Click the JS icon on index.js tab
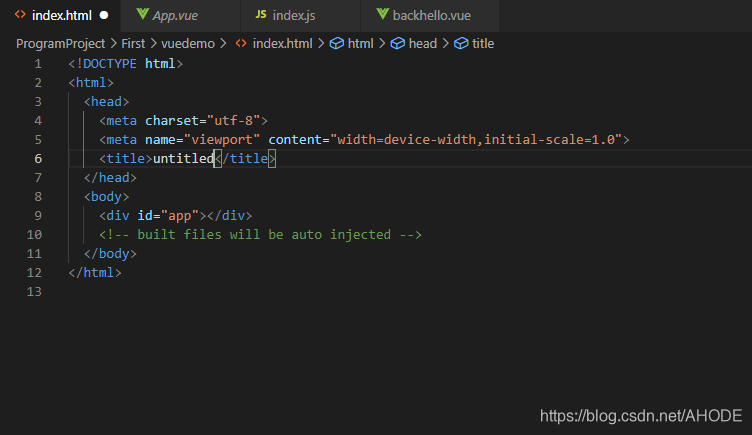The width and height of the screenshot is (752, 435). pyautogui.click(x=261, y=14)
